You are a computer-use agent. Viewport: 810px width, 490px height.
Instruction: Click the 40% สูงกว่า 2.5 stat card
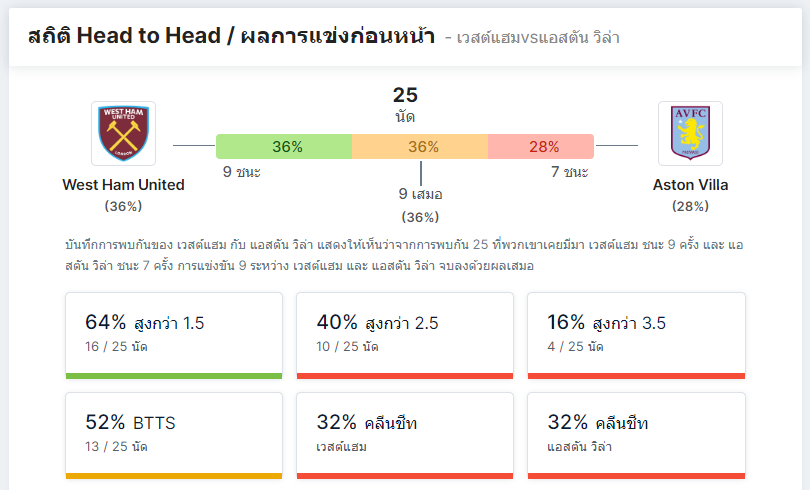[x=405, y=336]
